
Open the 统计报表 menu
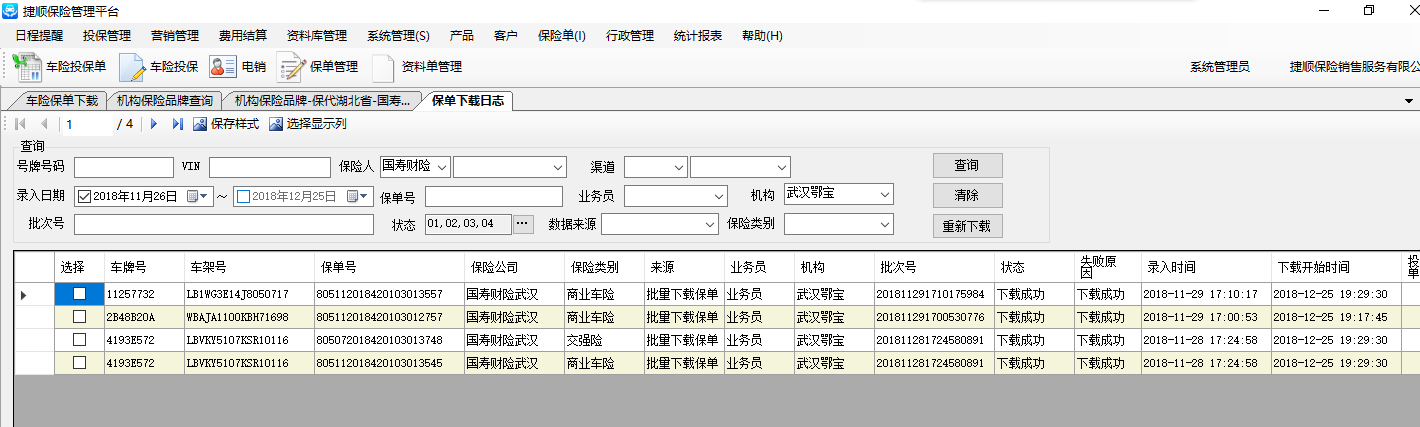[x=698, y=36]
